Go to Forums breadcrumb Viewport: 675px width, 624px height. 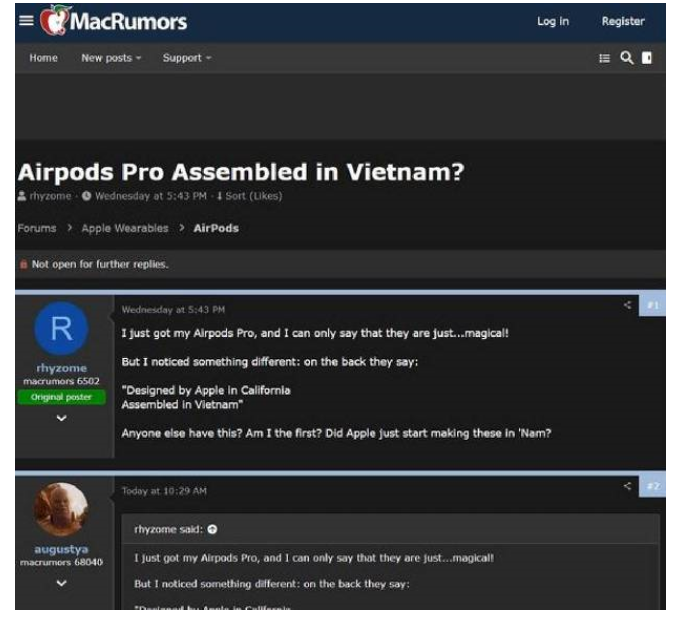pyautogui.click(x=37, y=228)
